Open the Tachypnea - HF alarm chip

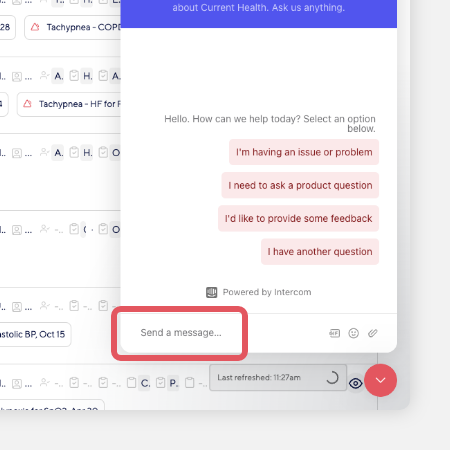[x=69, y=104]
